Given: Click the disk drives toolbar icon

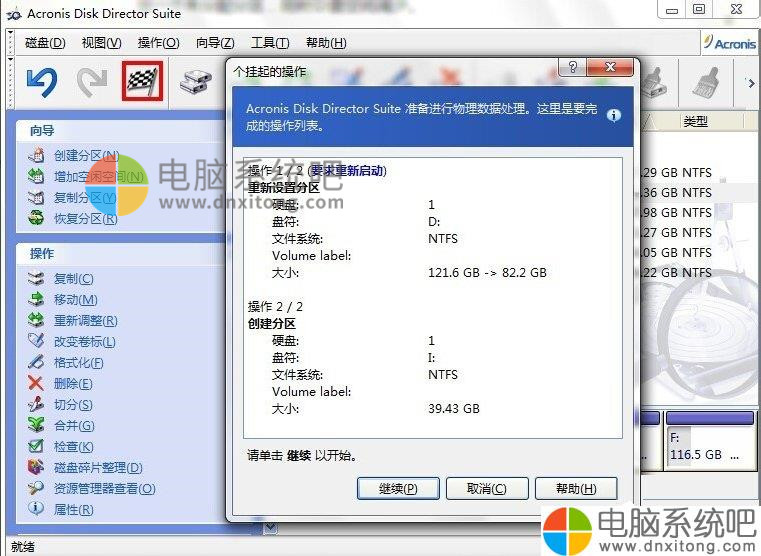Looking at the screenshot, I should 196,82.
